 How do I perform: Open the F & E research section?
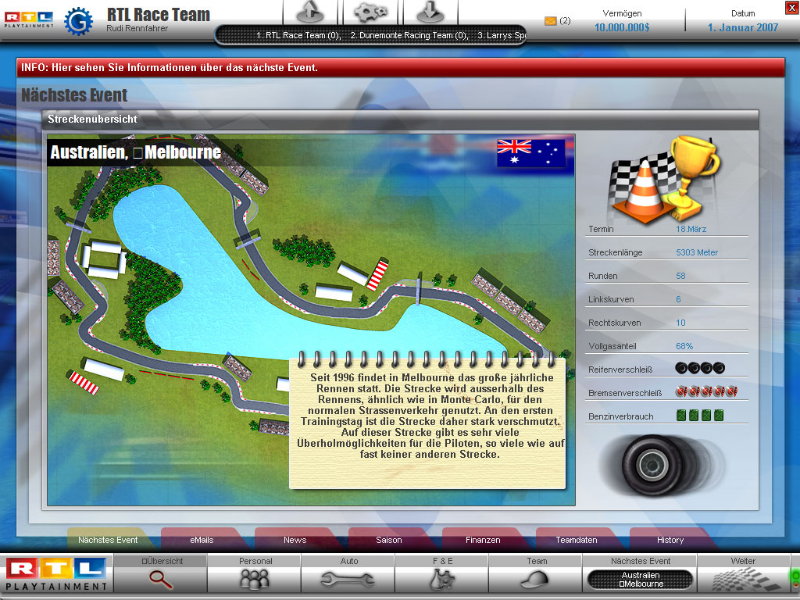pos(442,577)
